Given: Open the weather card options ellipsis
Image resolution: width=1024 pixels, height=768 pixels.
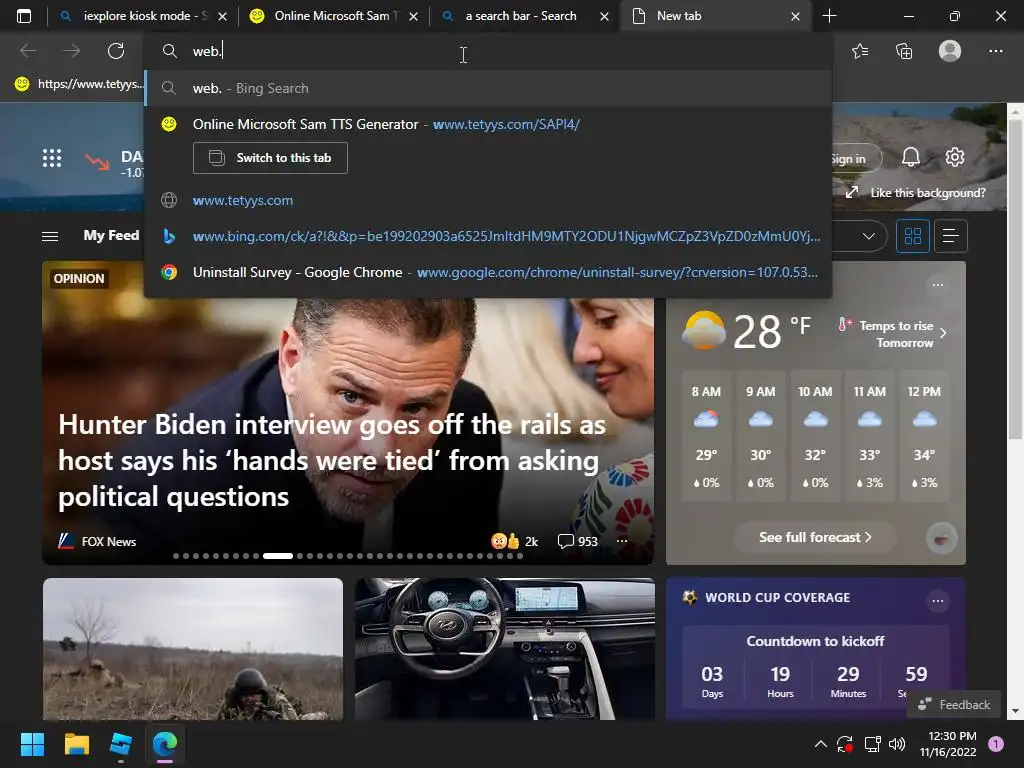Looking at the screenshot, I should tap(938, 285).
